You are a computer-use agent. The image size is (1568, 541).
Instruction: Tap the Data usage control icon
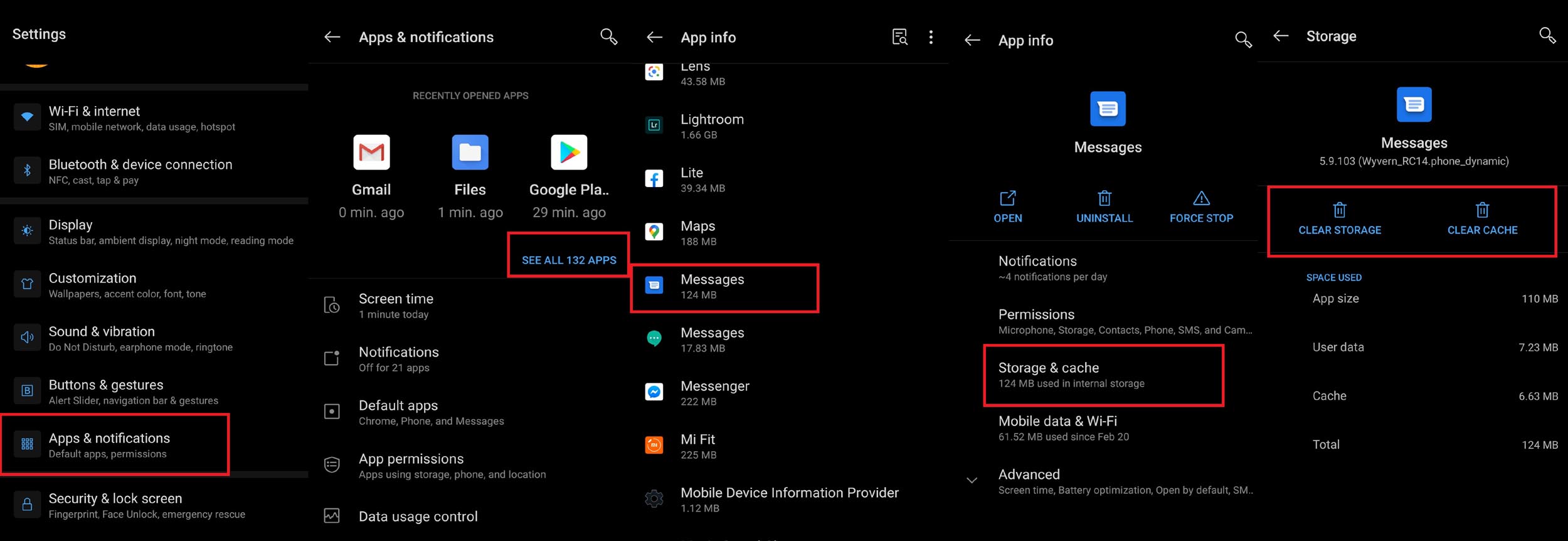click(x=332, y=516)
